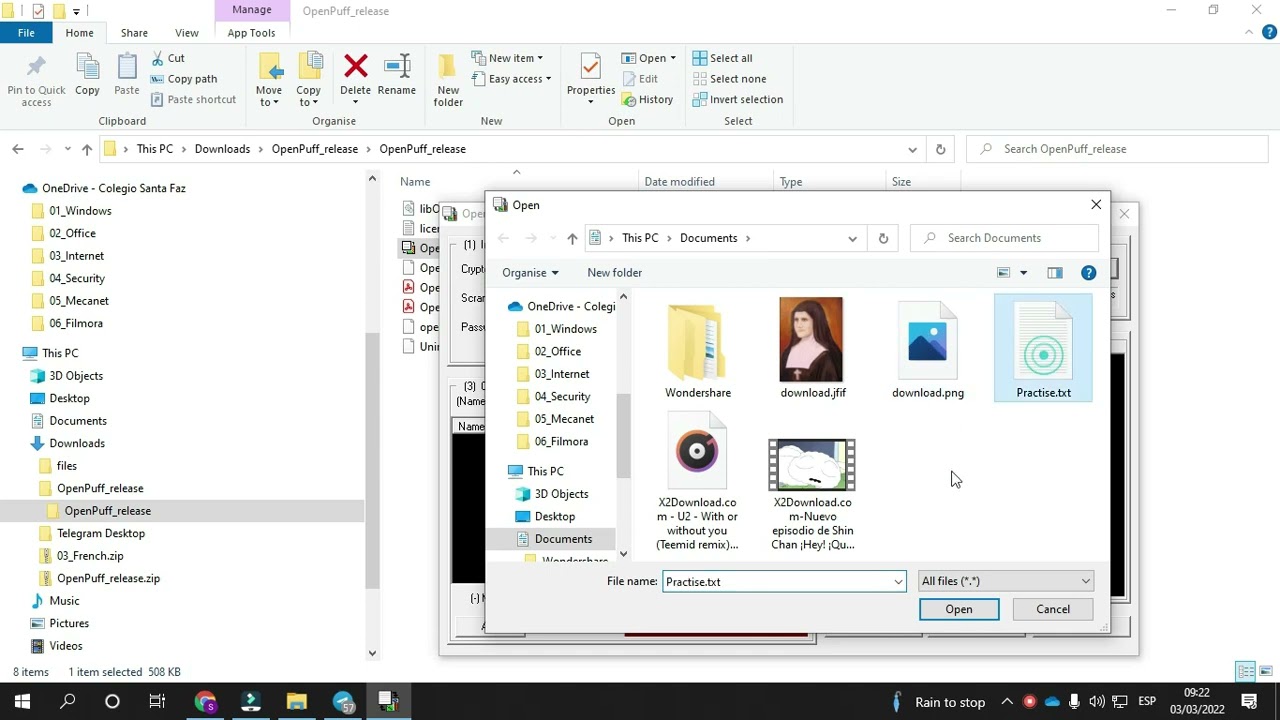Switch to the Share ribbon tab
Screen dimensions: 1280x720
[134, 33]
